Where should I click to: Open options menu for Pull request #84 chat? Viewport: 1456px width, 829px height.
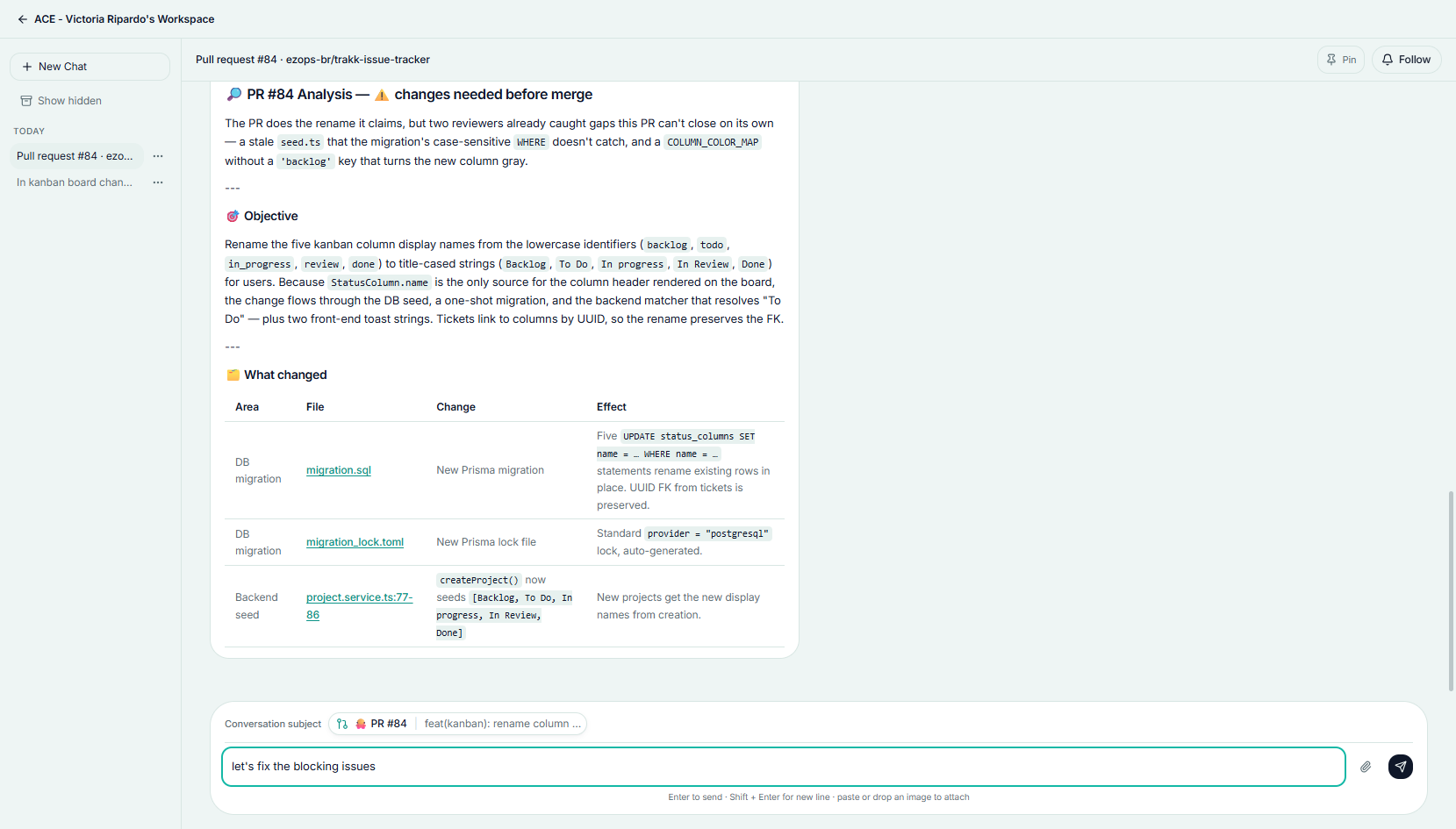tap(158, 156)
